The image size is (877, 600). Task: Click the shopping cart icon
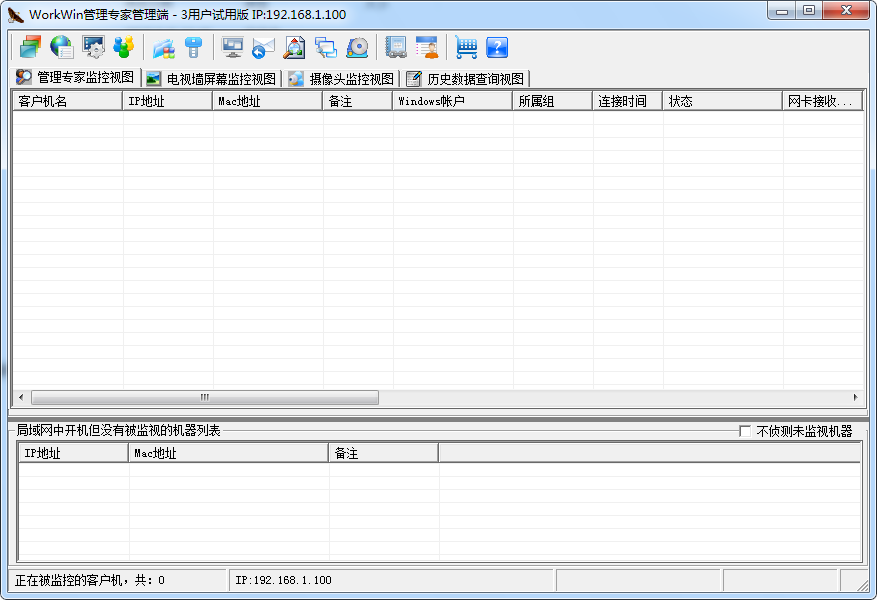[466, 47]
